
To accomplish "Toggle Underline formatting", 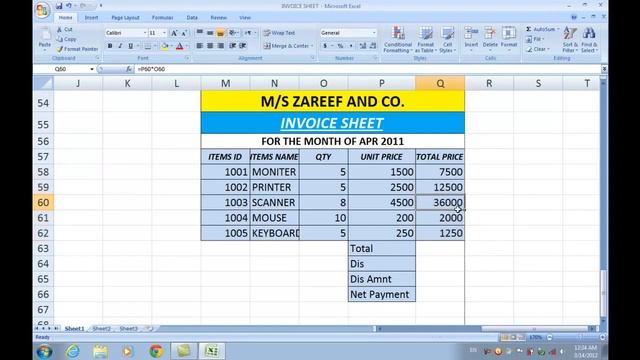I will coord(131,46).
